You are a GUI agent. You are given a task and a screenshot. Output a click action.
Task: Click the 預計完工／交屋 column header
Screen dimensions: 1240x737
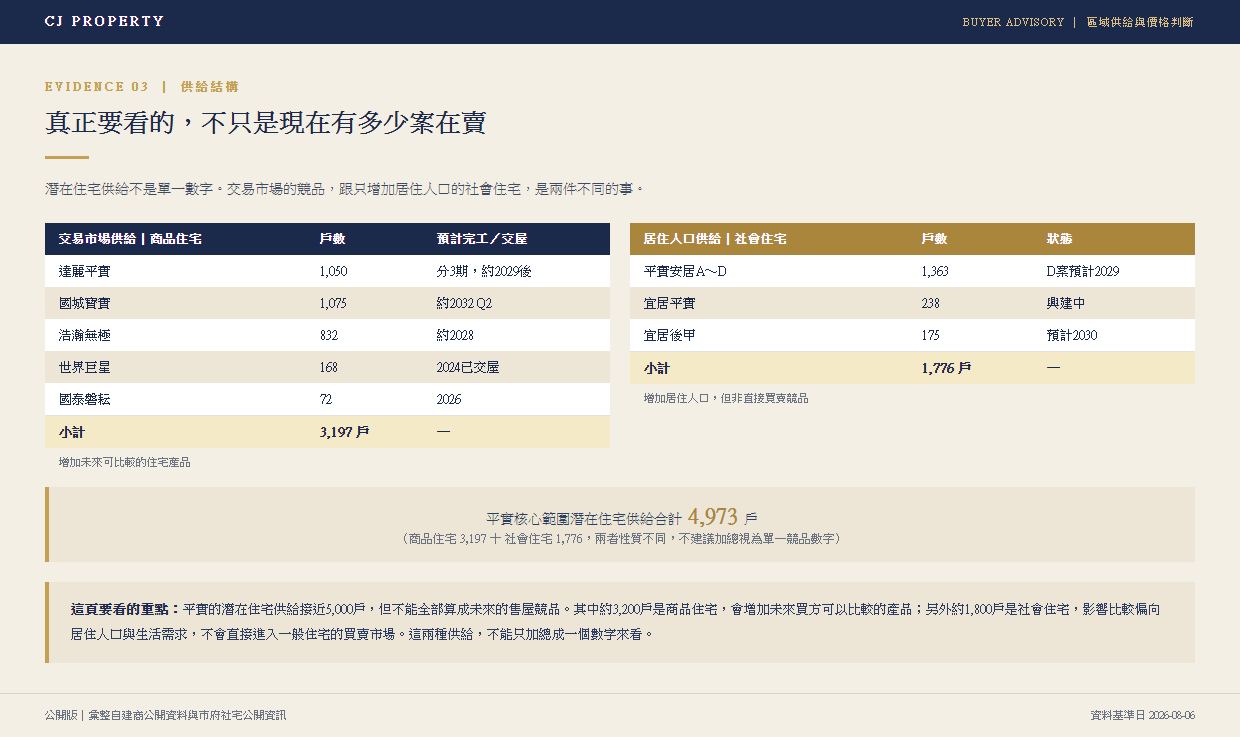482,239
